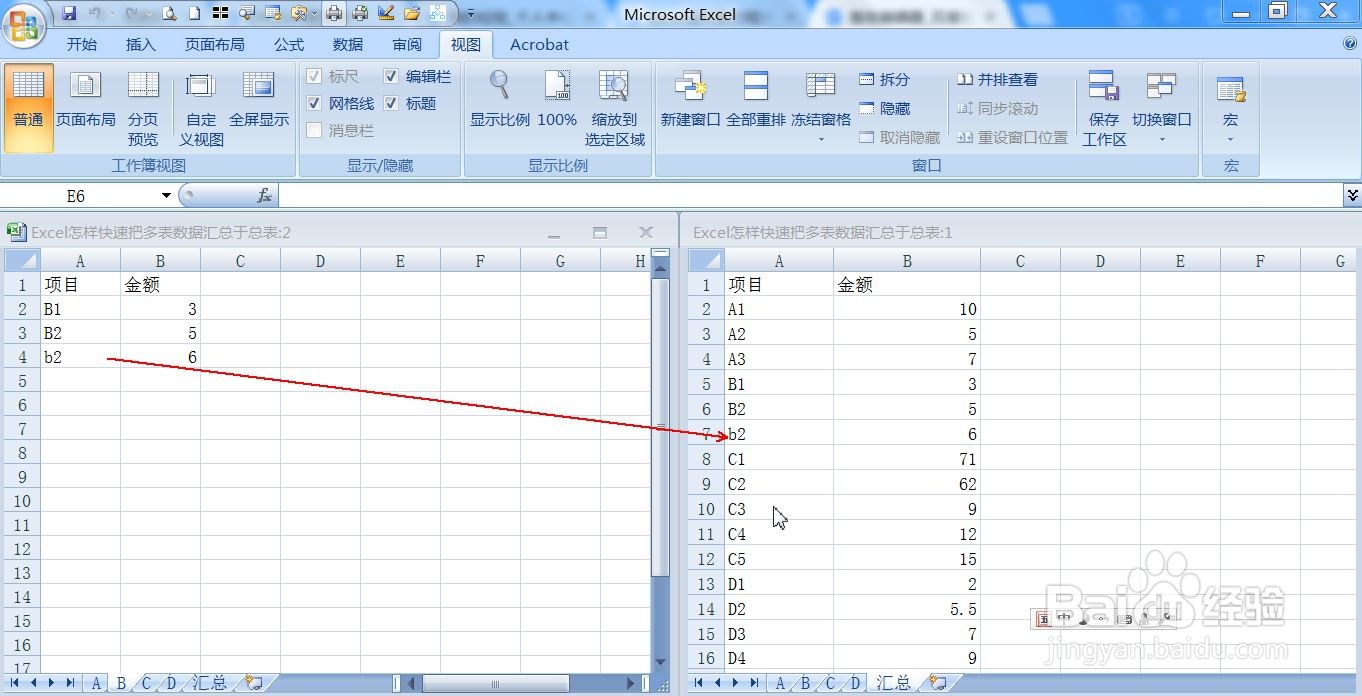Toggle the 网格线 gridlines checkbox
1362x696 pixels.
click(x=314, y=103)
